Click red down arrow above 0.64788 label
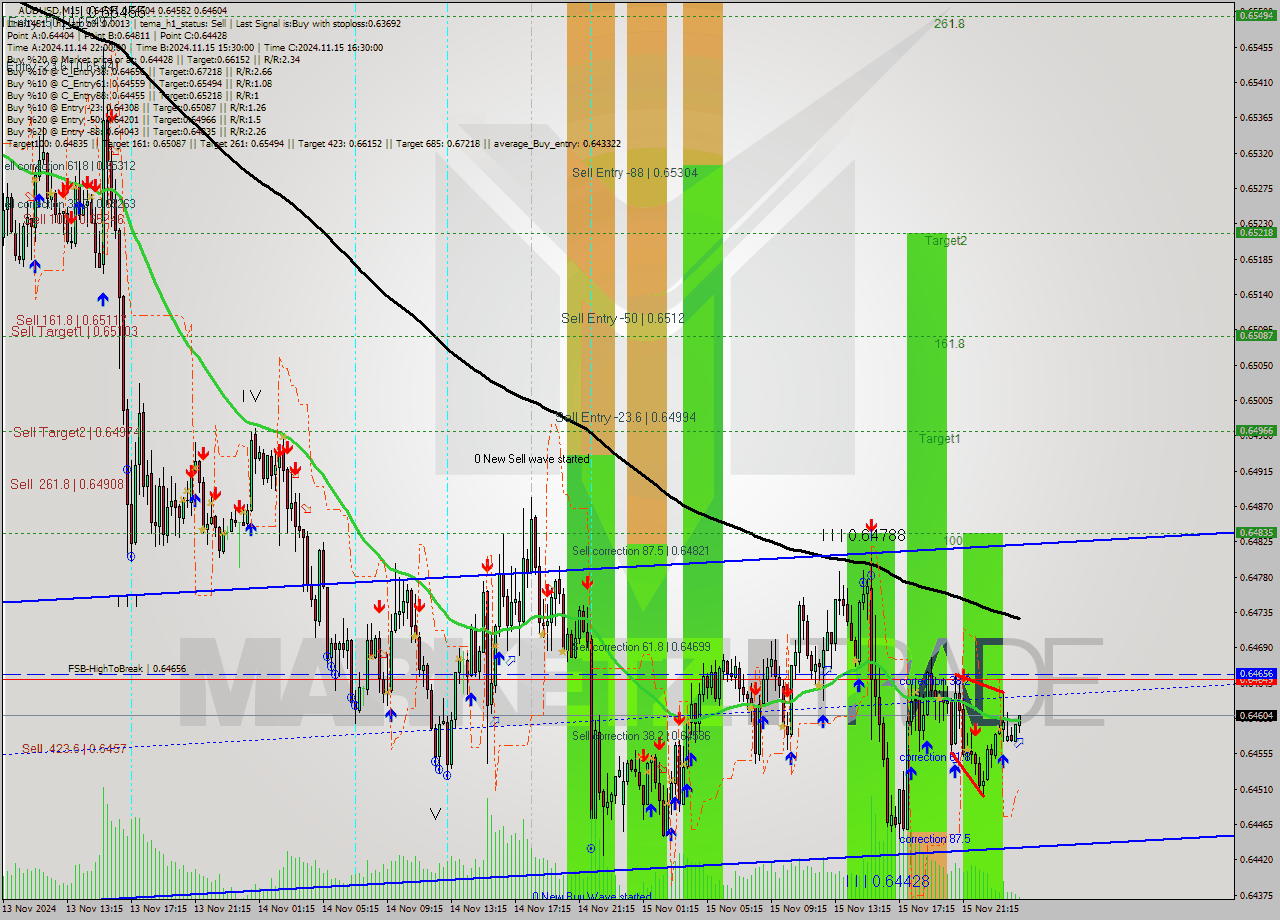This screenshot has width=1280, height=920. 872,525
